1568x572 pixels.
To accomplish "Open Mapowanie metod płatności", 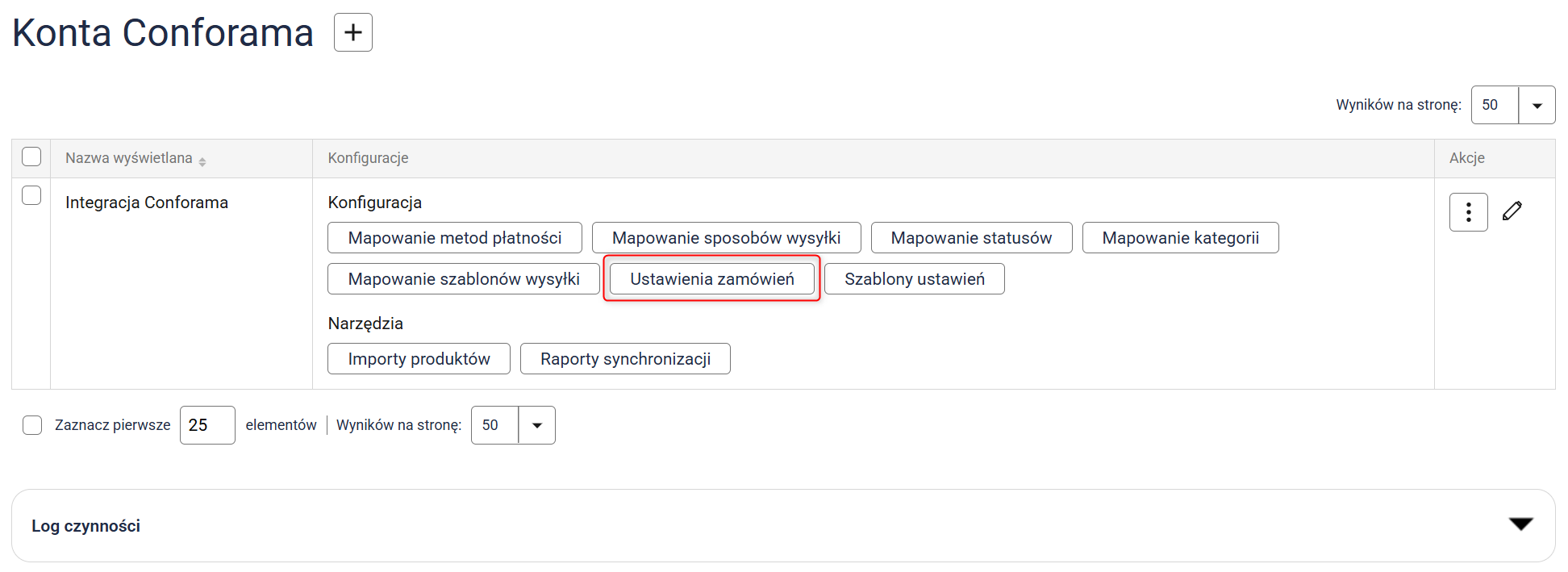I will (x=454, y=238).
